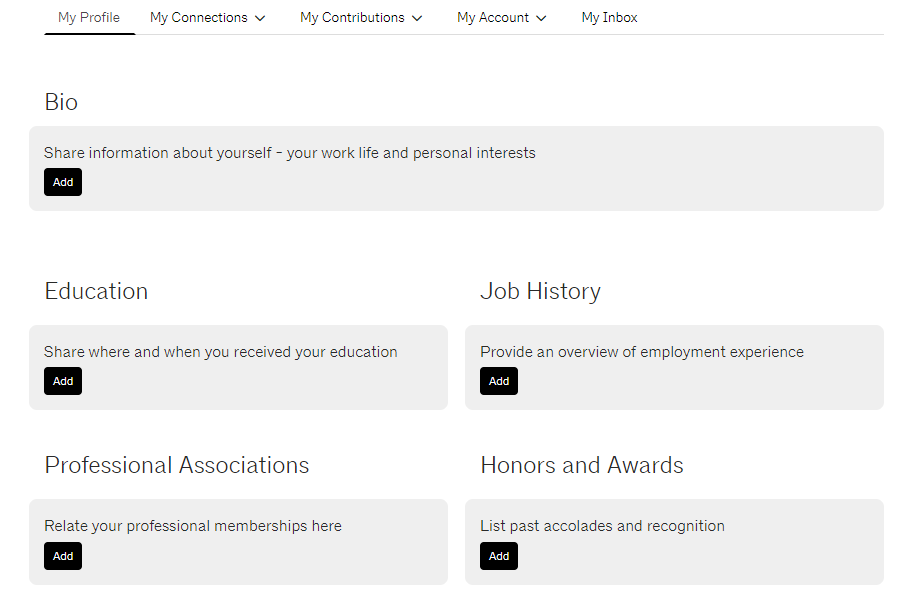The height and width of the screenshot is (613, 921).
Task: Click the Honors and Awards heading
Action: pyautogui.click(x=582, y=465)
